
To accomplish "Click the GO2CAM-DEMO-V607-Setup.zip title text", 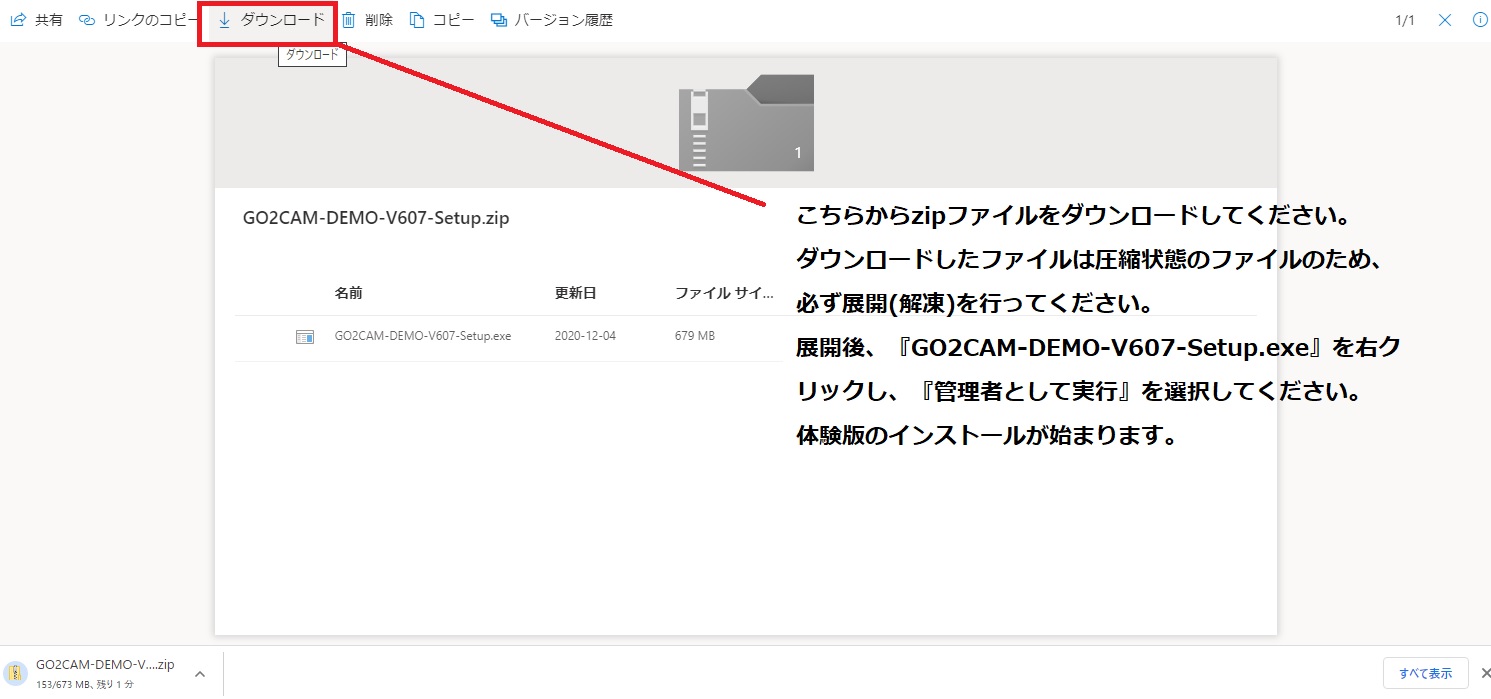I will pos(376,218).
